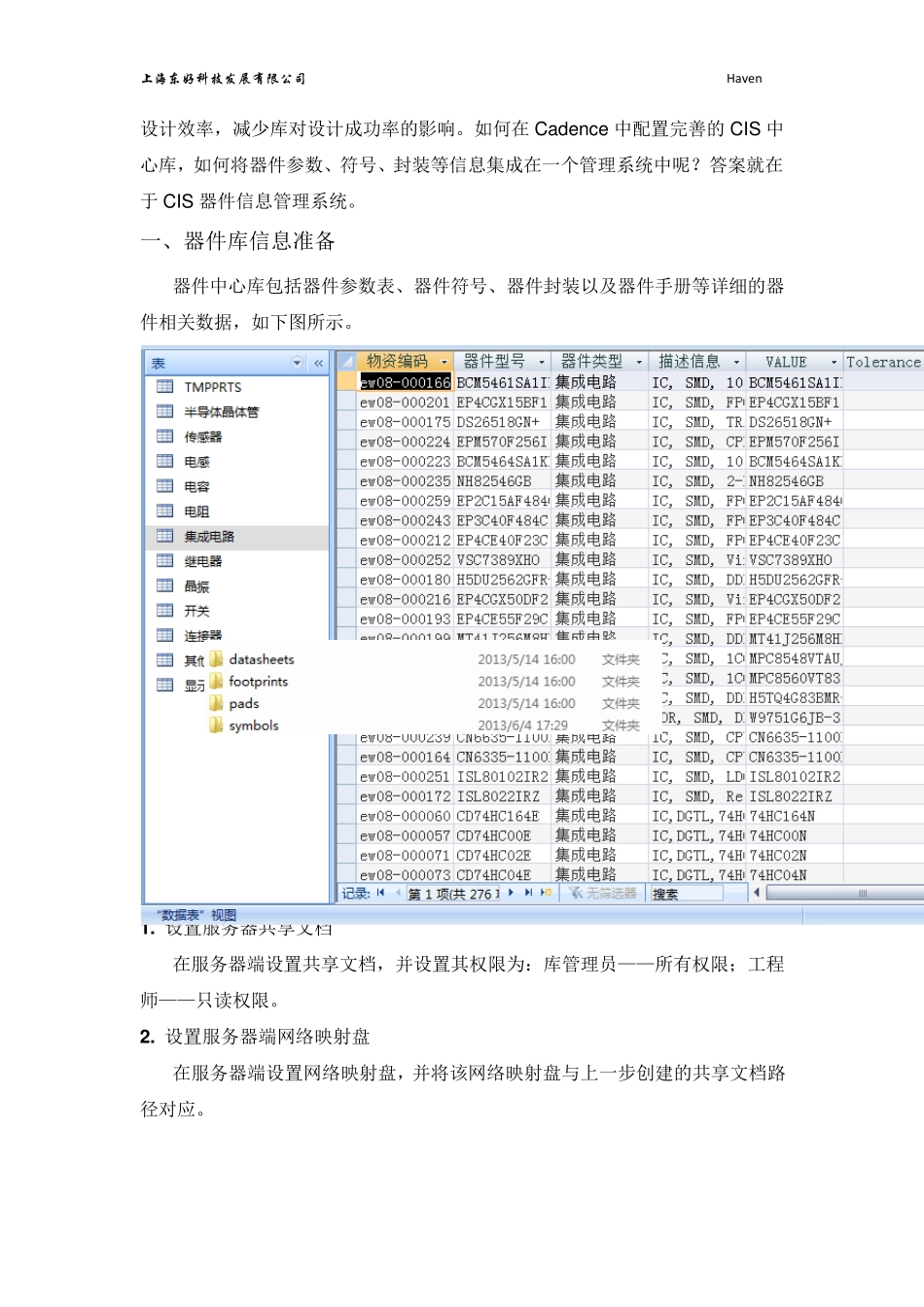Screen dimensions: 924x1307
Task: Open VALUE column filter dropdown
Action: click(834, 362)
